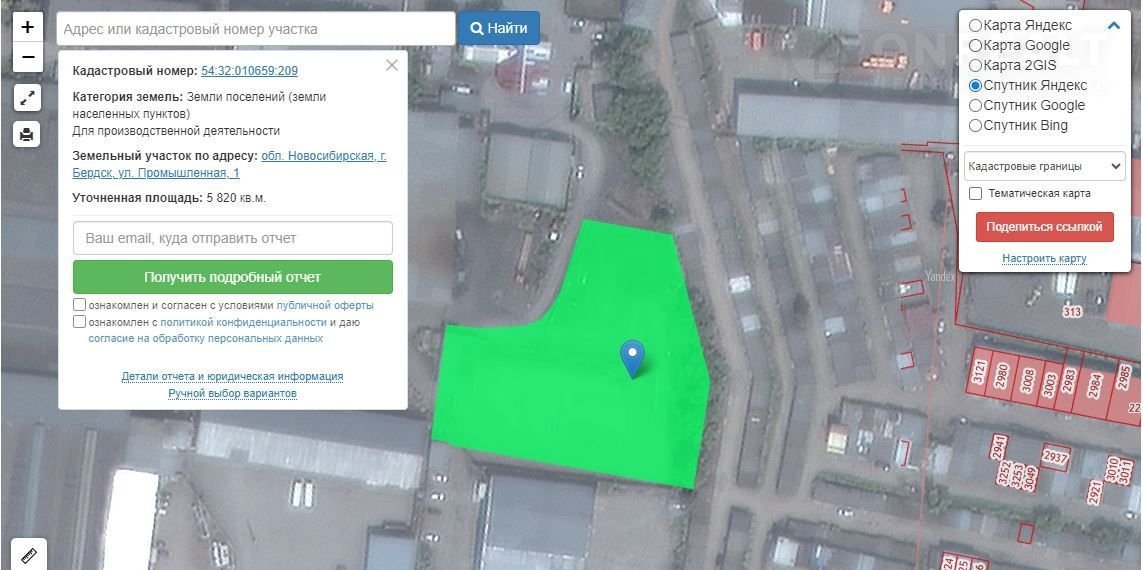Click the blue map pin marker
Viewport: 1143px width, 570px height.
(x=632, y=356)
